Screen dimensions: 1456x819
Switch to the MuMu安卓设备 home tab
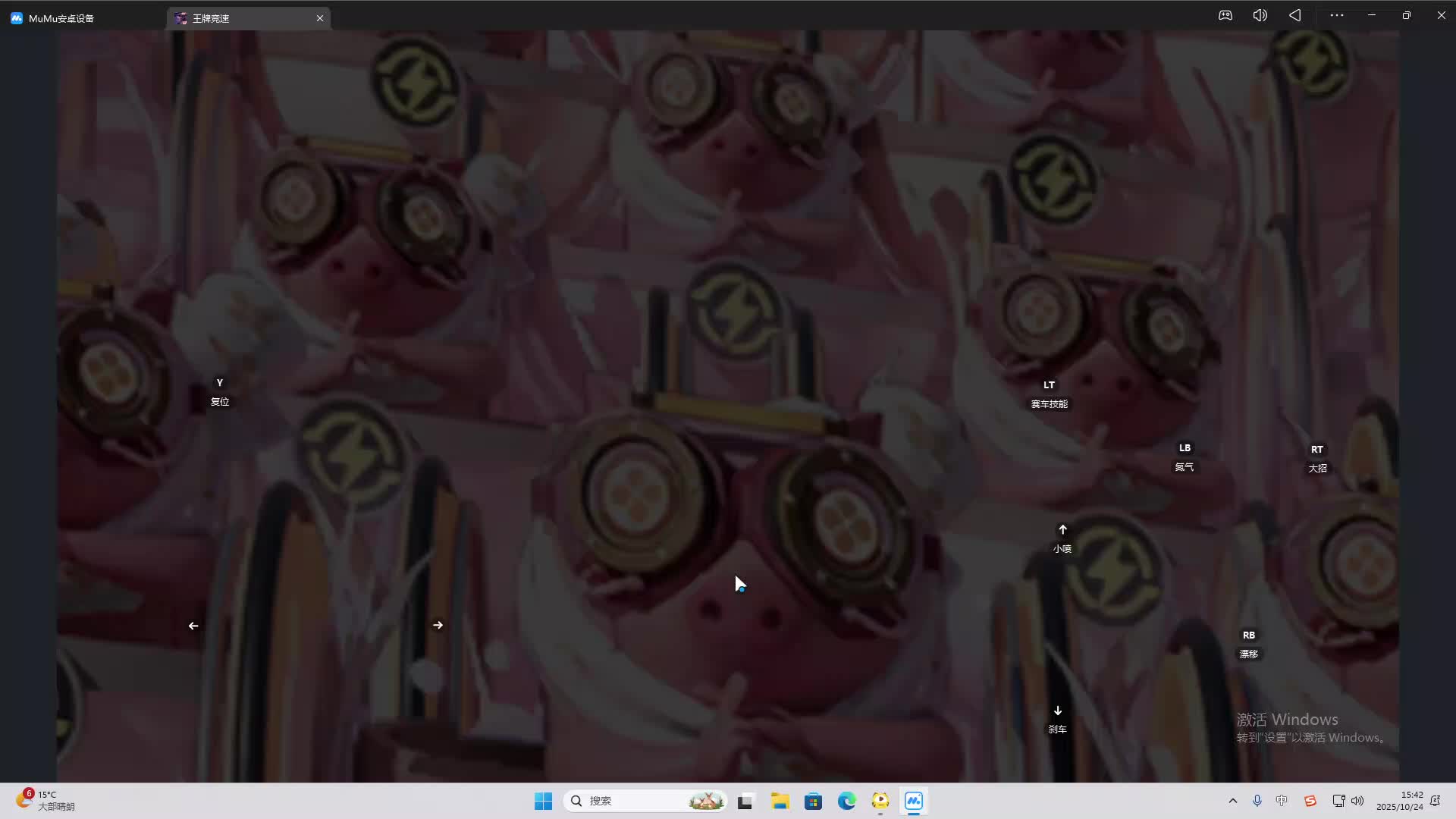(61, 18)
